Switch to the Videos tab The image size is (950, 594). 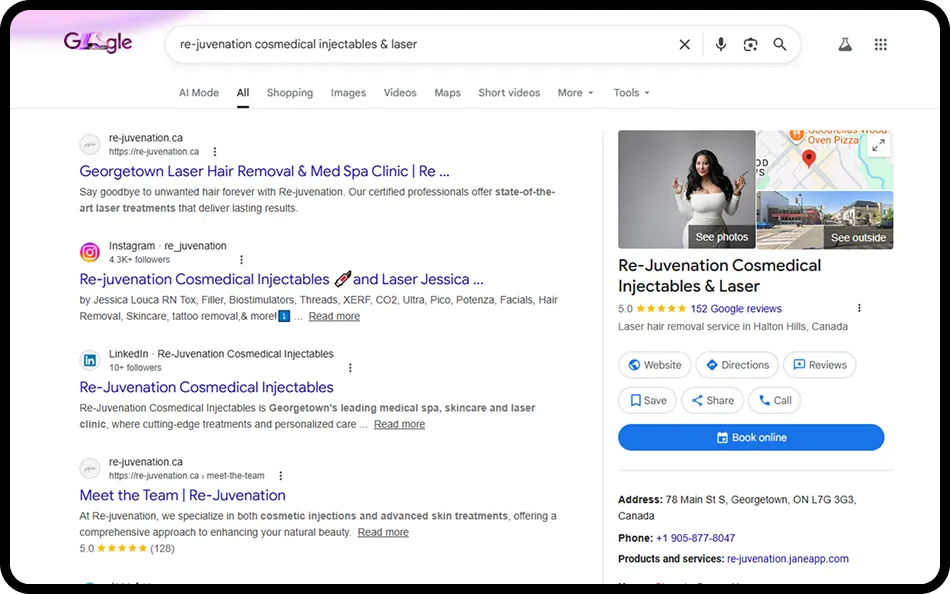tap(400, 93)
